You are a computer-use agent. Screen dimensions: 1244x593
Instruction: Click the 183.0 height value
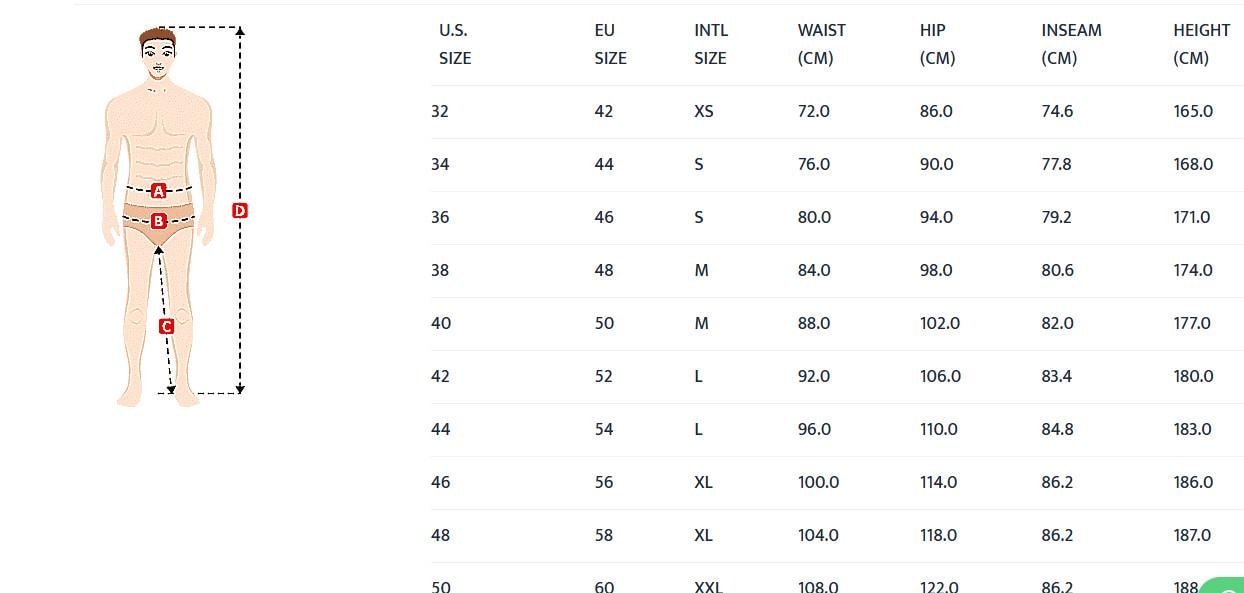point(1192,429)
